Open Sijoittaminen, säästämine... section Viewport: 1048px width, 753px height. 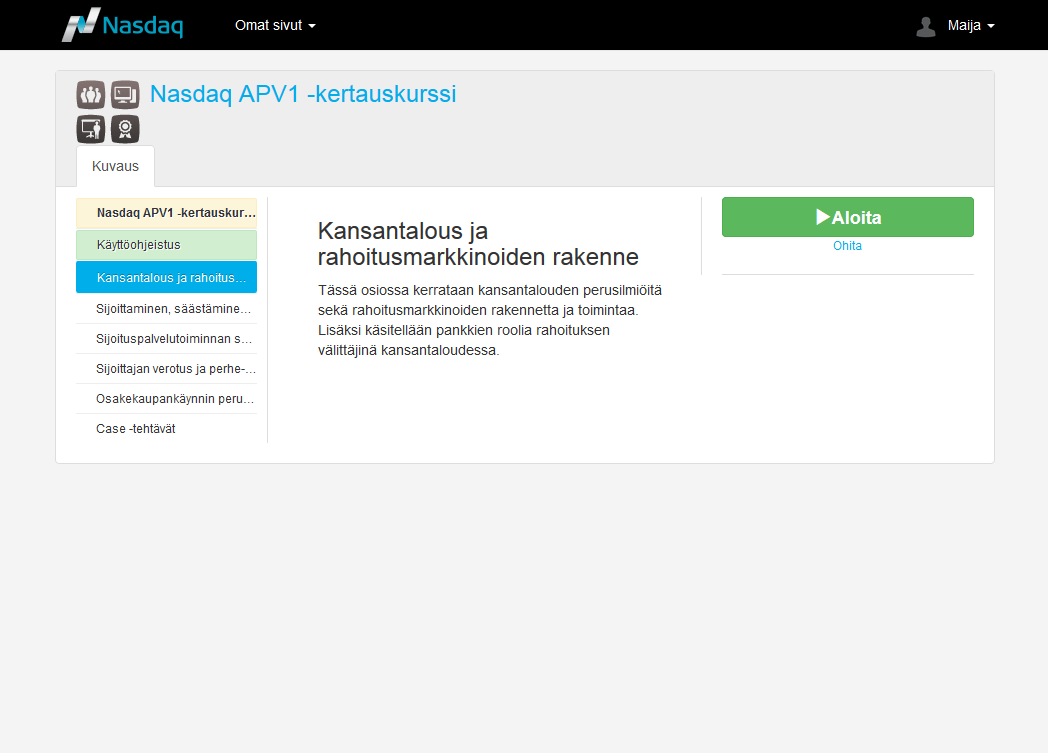click(166, 309)
